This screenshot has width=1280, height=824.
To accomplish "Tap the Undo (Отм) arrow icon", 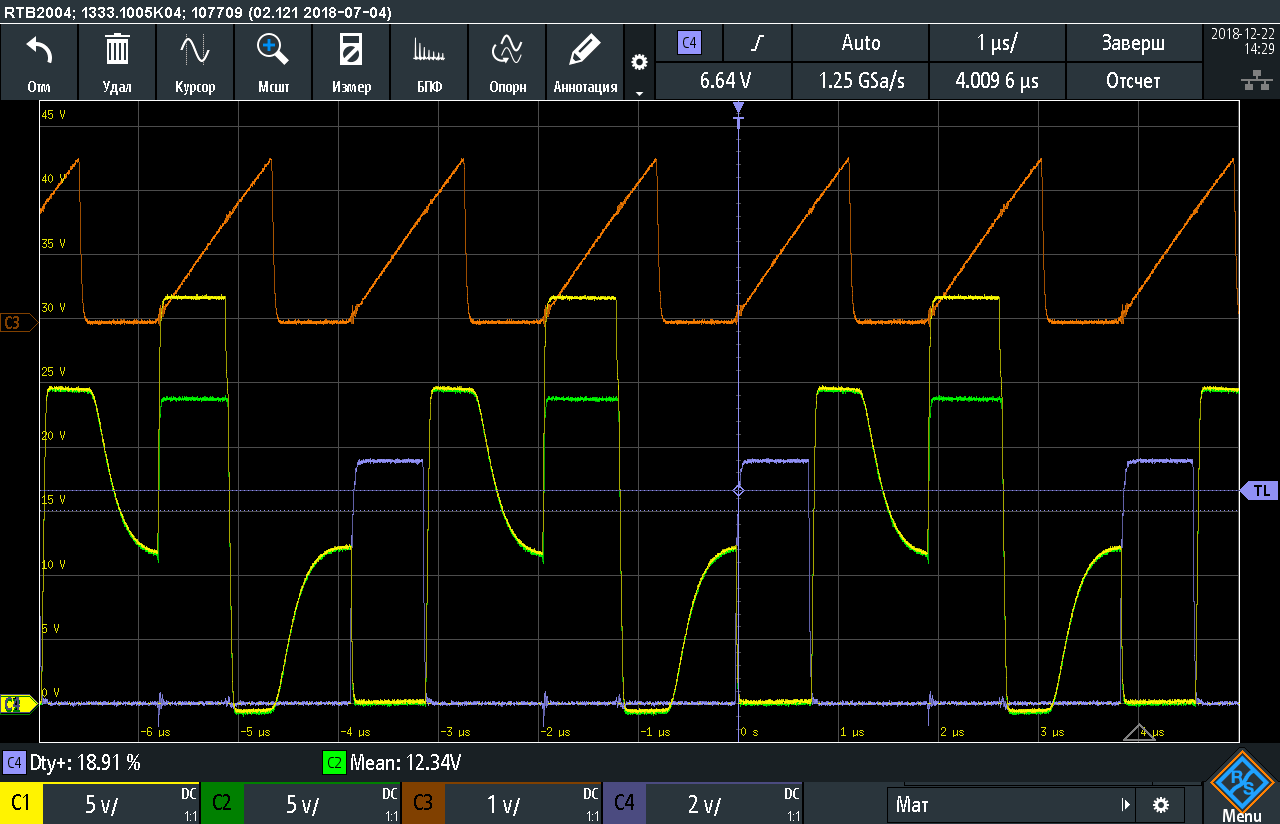I will [39, 62].
